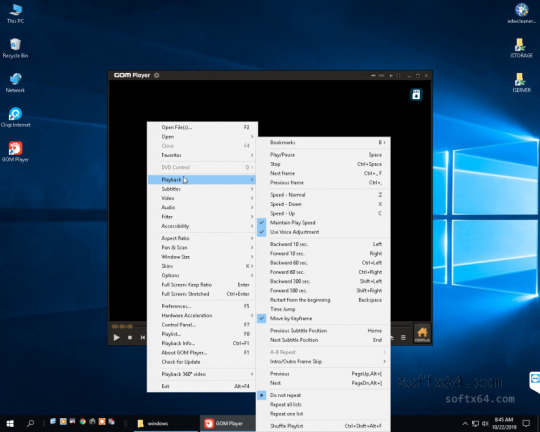The width and height of the screenshot is (540, 432).
Task: Select Do not repeat option
Action: (x=323, y=395)
